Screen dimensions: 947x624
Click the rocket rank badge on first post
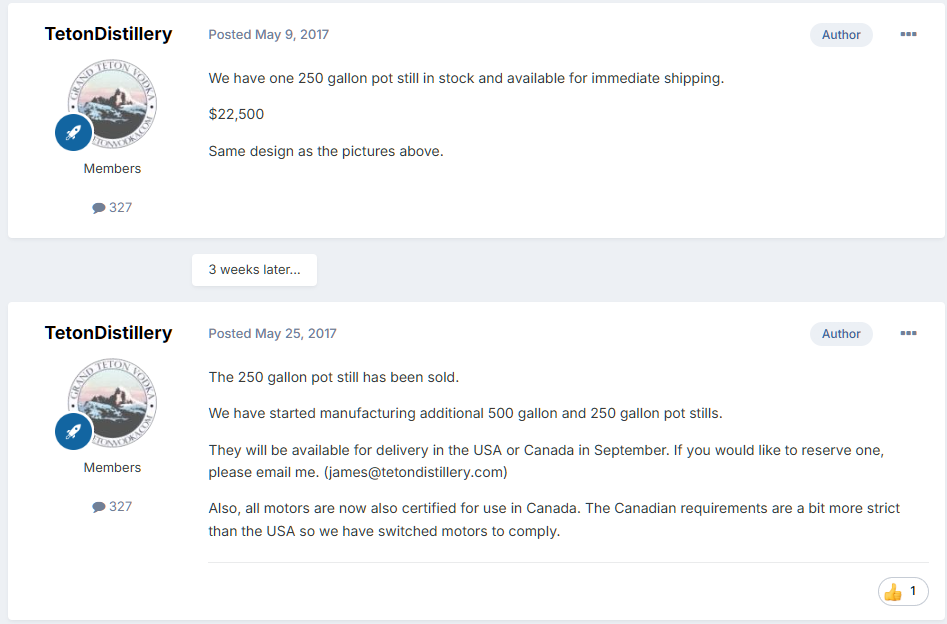pyautogui.click(x=74, y=131)
